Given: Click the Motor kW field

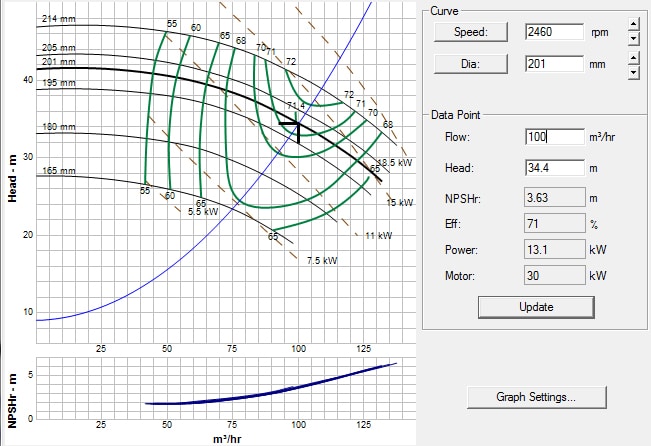Looking at the screenshot, I should point(554,275).
